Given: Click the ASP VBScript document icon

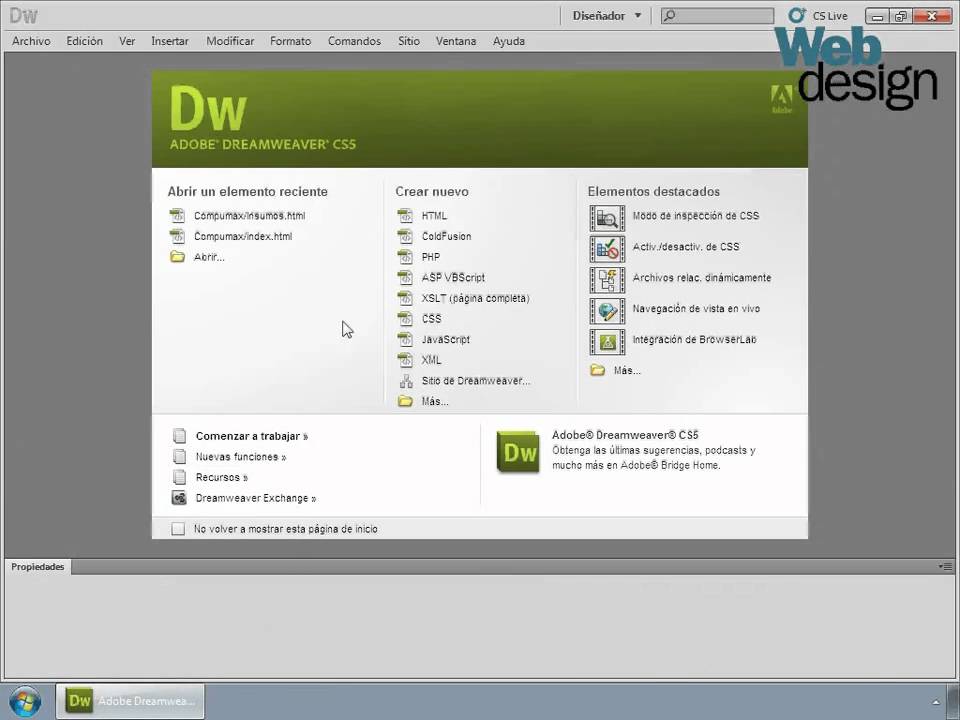Looking at the screenshot, I should point(405,277).
